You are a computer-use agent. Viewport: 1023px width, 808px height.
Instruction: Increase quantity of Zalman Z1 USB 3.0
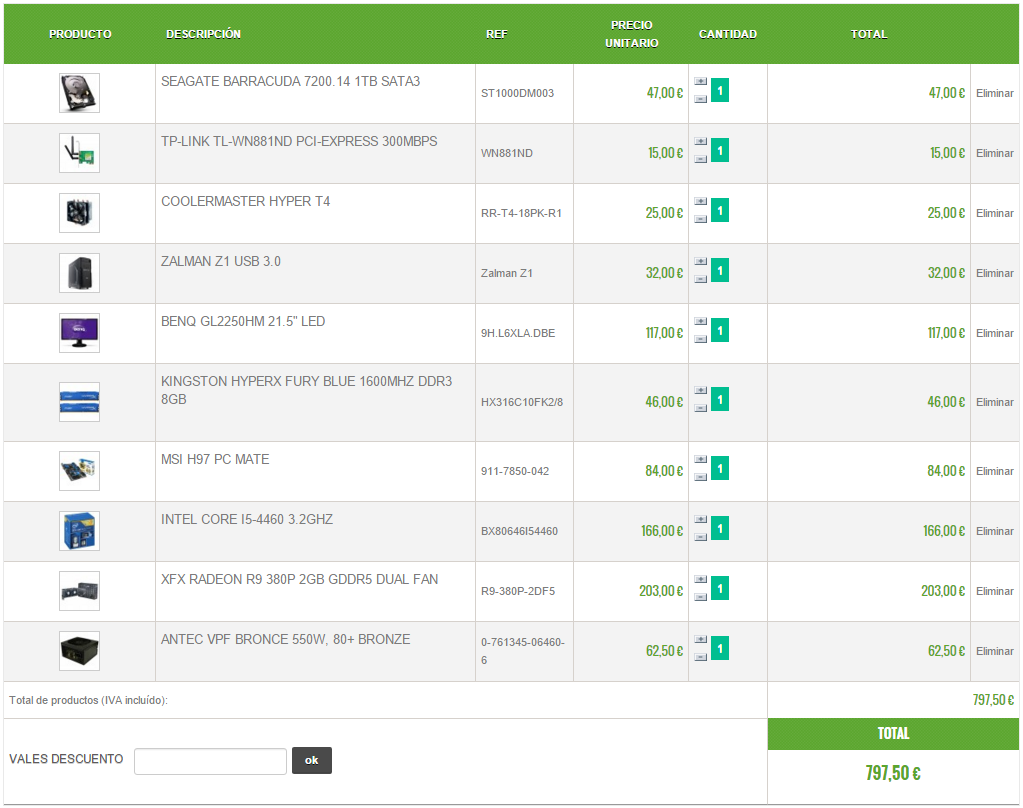click(x=701, y=262)
